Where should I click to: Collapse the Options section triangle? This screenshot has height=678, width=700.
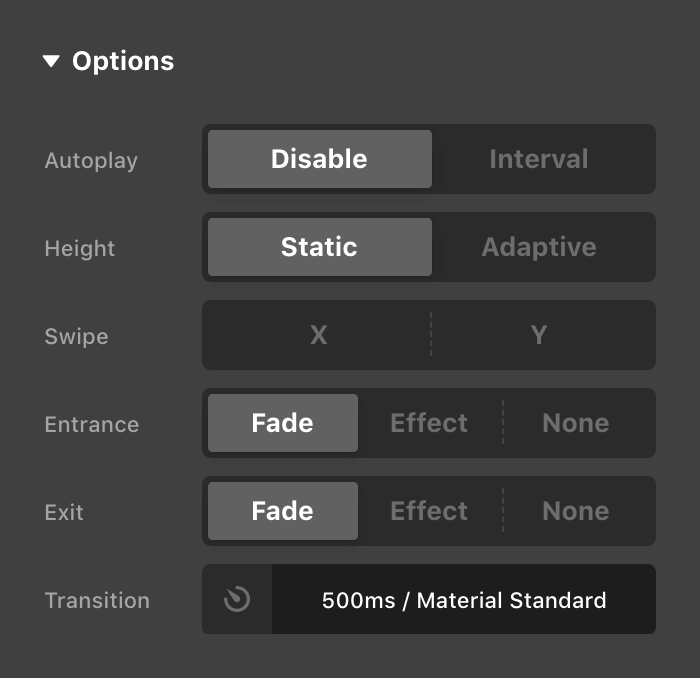tap(52, 62)
